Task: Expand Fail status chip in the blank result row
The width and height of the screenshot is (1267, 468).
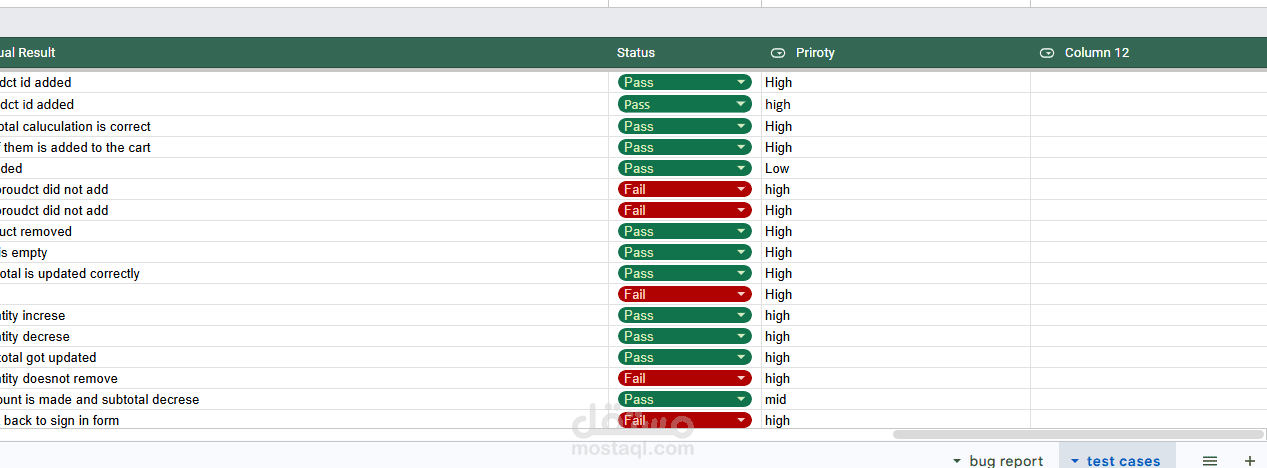Action: pos(741,294)
